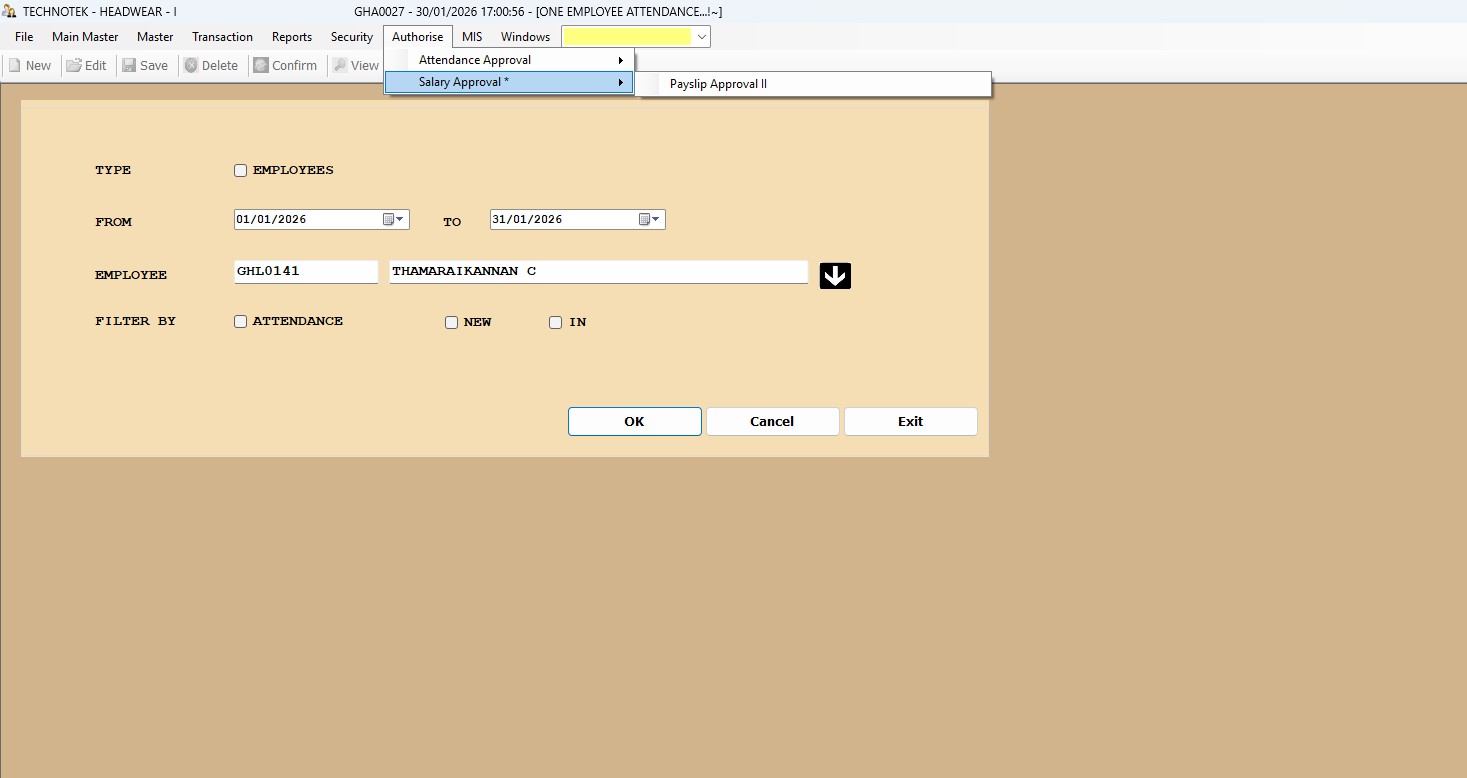1467x778 pixels.
Task: Click the application icon in title bar
Action: tap(10, 11)
